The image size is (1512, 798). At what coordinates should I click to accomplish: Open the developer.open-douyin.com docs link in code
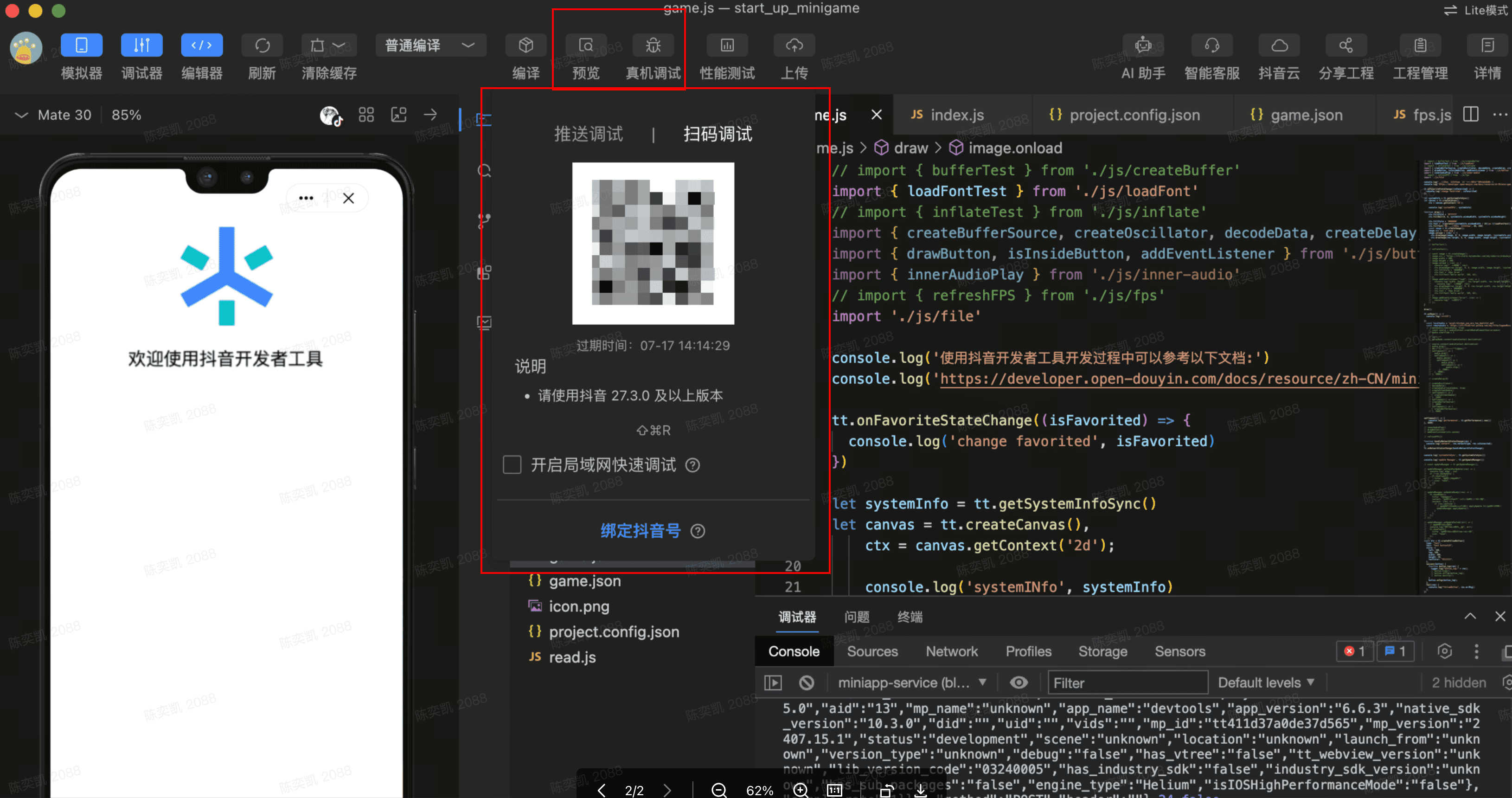[1179, 379]
